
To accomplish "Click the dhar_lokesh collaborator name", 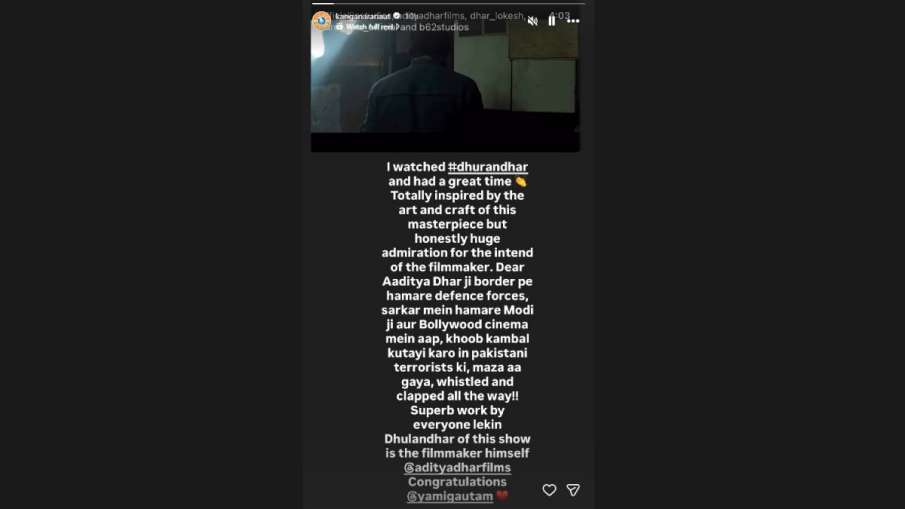I will [x=496, y=16].
